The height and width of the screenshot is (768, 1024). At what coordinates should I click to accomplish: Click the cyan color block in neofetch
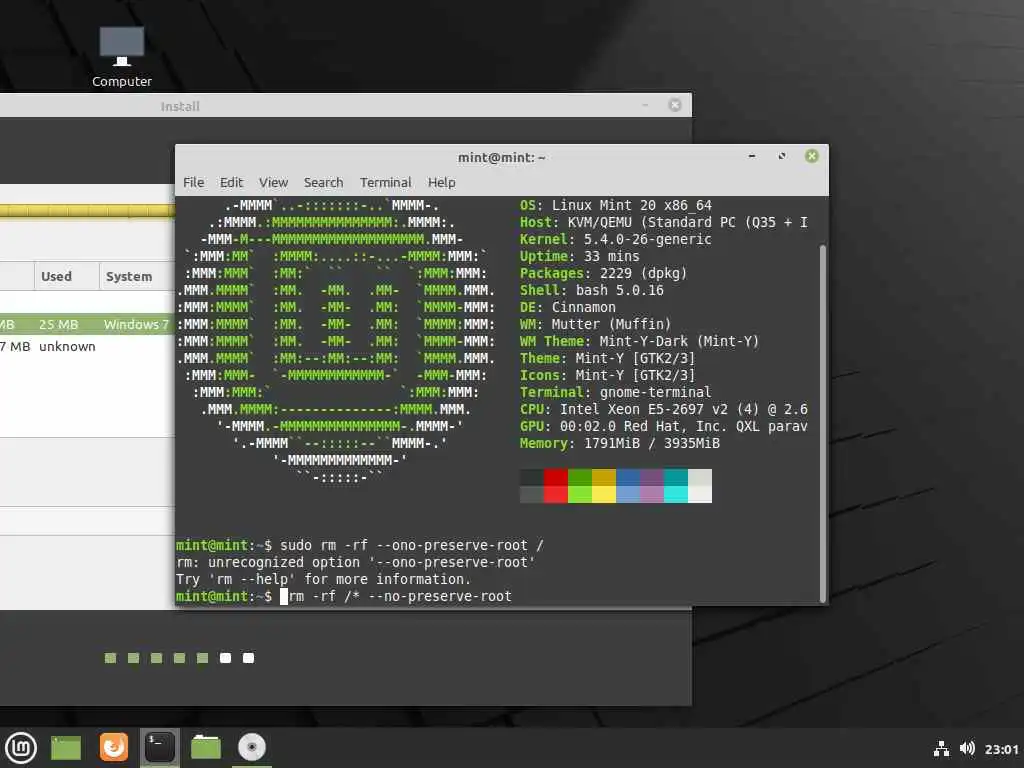click(676, 486)
